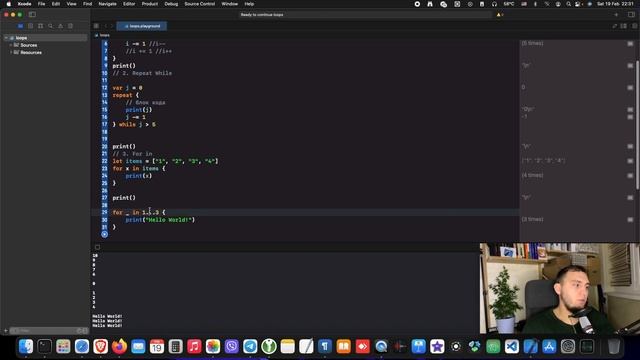Open the Project navigator icon

[x=20, y=26]
